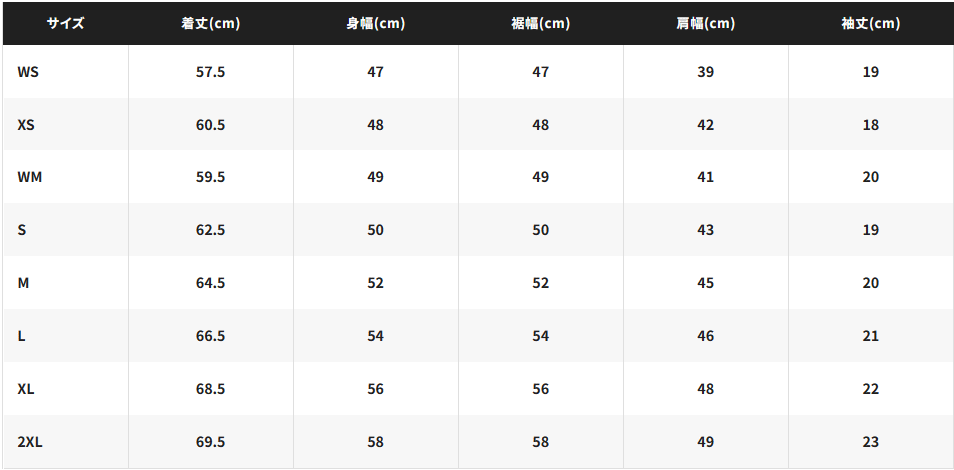Select sleeve length 23 in 2XL row
This screenshot has height=470, width=954.
[871, 442]
